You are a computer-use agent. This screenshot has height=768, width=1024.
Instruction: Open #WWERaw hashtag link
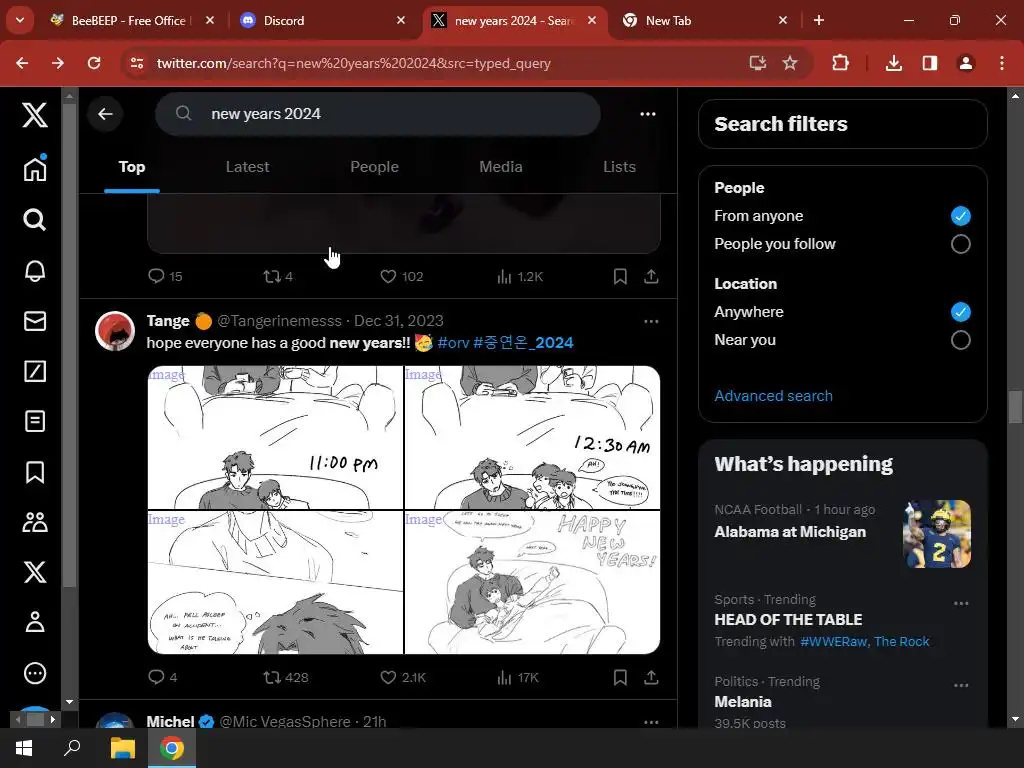point(834,641)
